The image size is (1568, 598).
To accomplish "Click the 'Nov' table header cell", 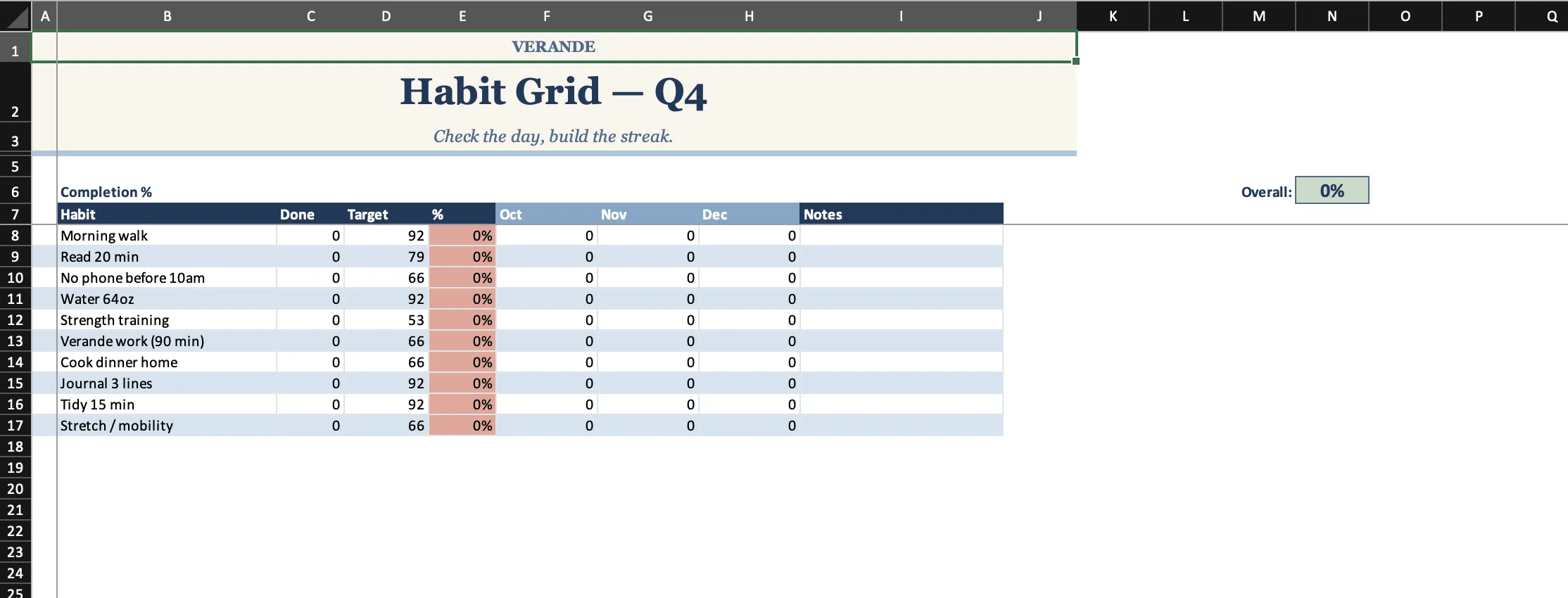I will click(x=648, y=214).
